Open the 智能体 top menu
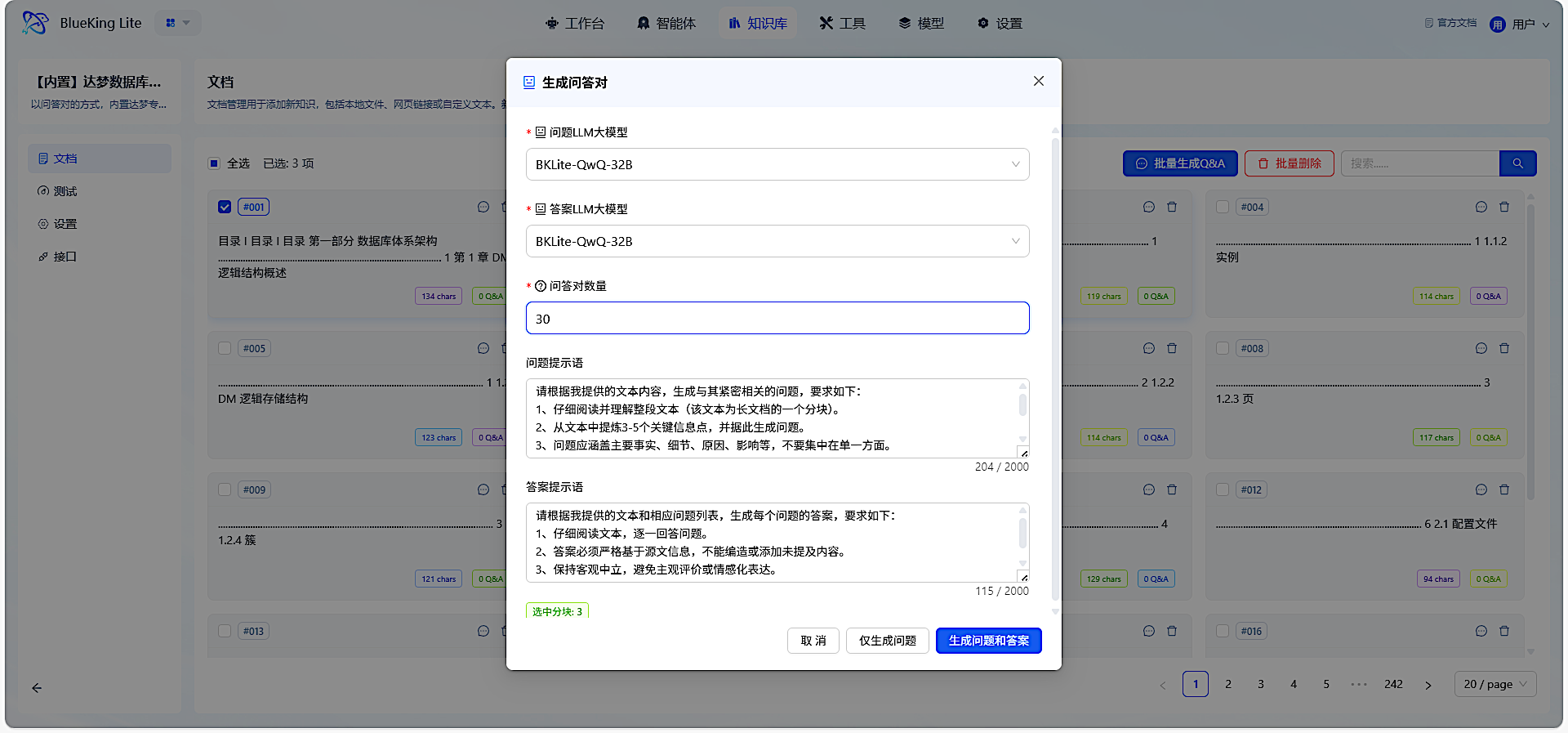 [x=666, y=23]
